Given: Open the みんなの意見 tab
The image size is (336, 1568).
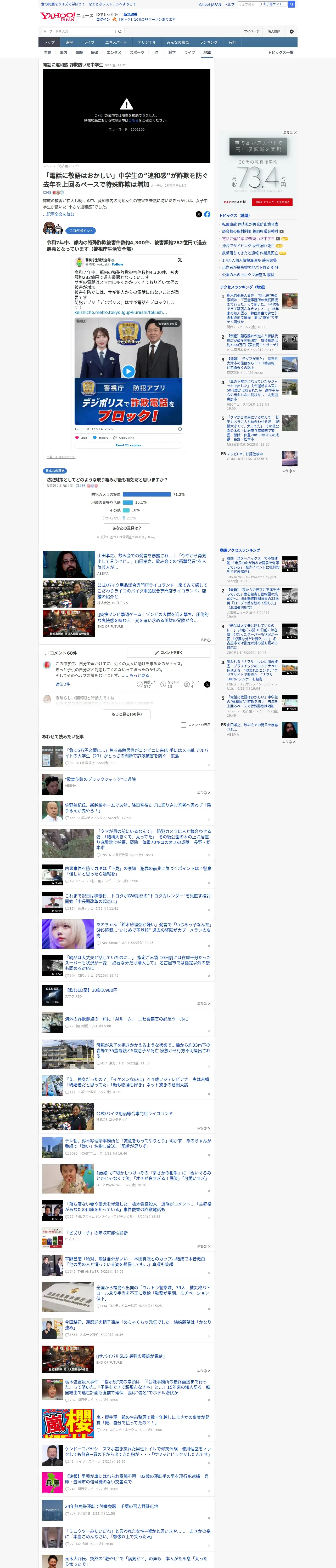Looking at the screenshot, I should [x=178, y=42].
